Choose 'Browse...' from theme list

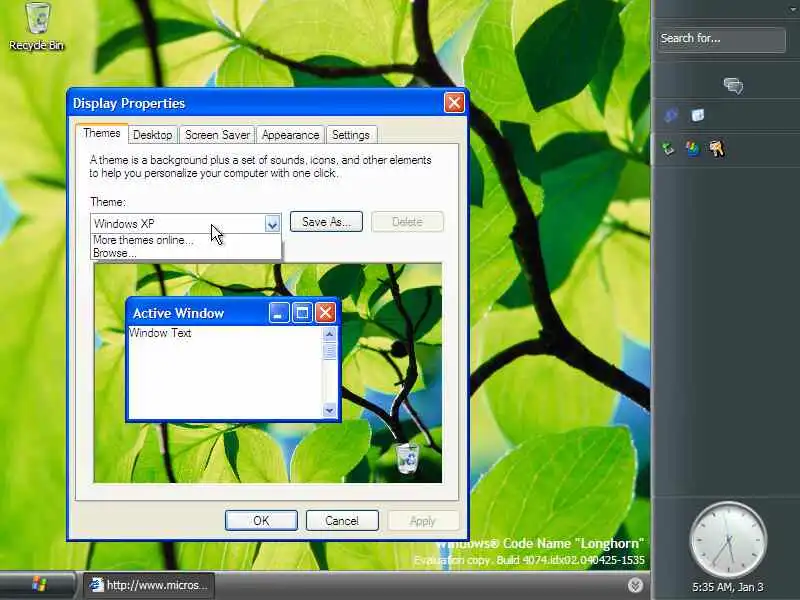pos(186,253)
